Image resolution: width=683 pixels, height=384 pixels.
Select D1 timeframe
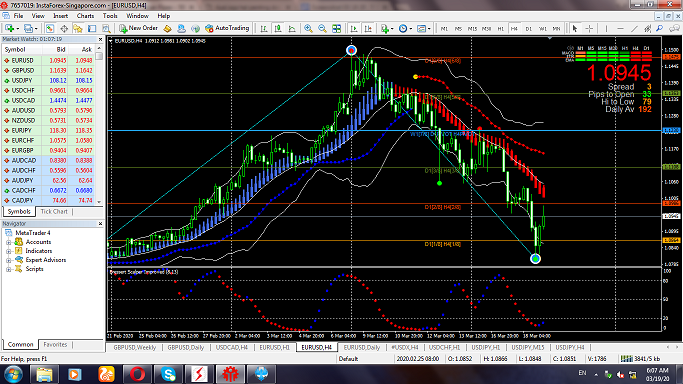point(528,28)
